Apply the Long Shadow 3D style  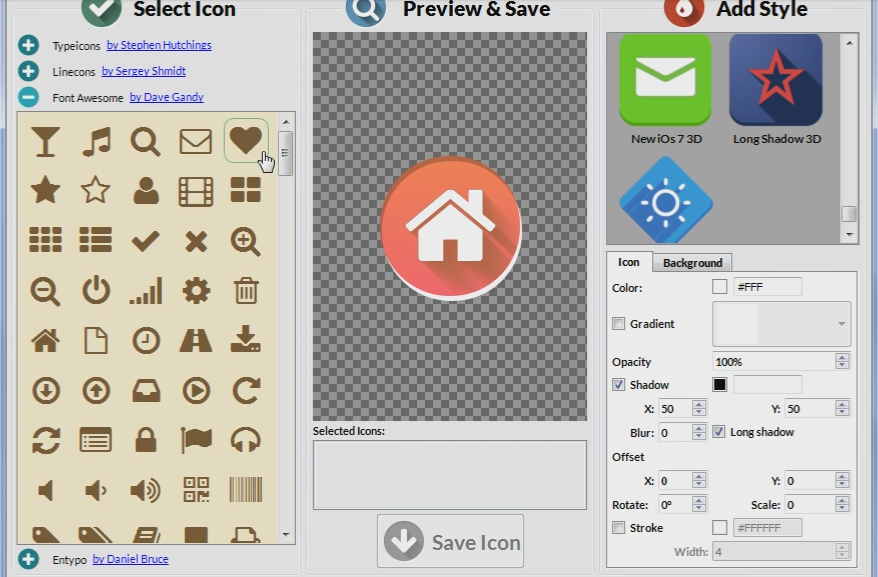point(777,90)
